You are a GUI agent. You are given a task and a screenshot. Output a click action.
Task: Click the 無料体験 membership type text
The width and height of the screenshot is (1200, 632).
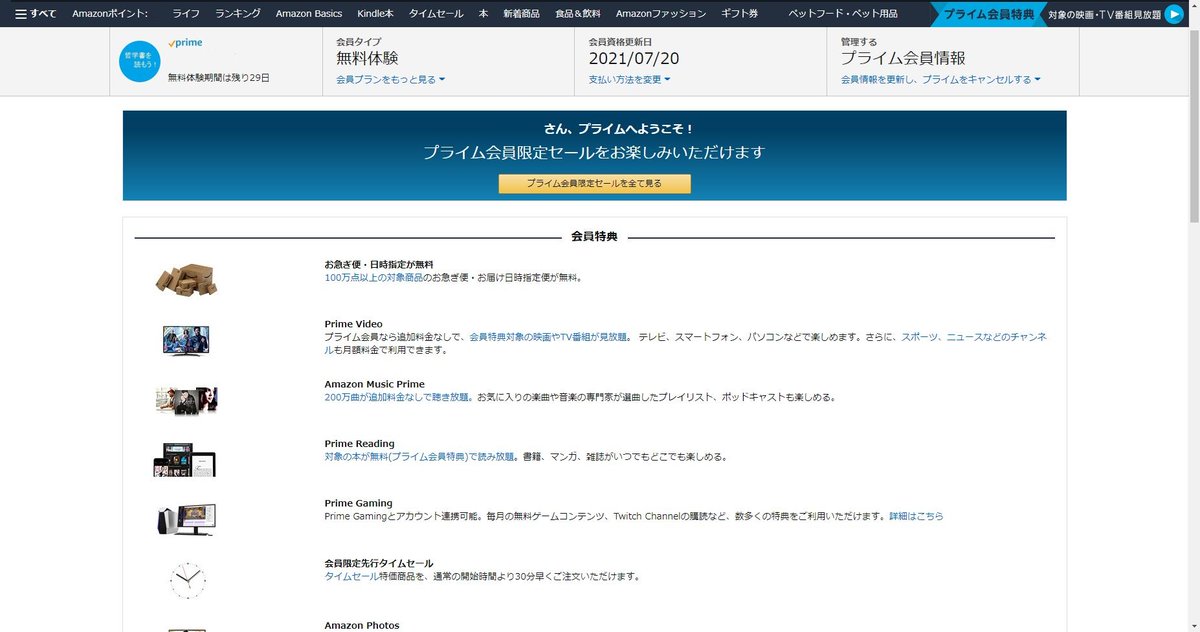click(367, 59)
